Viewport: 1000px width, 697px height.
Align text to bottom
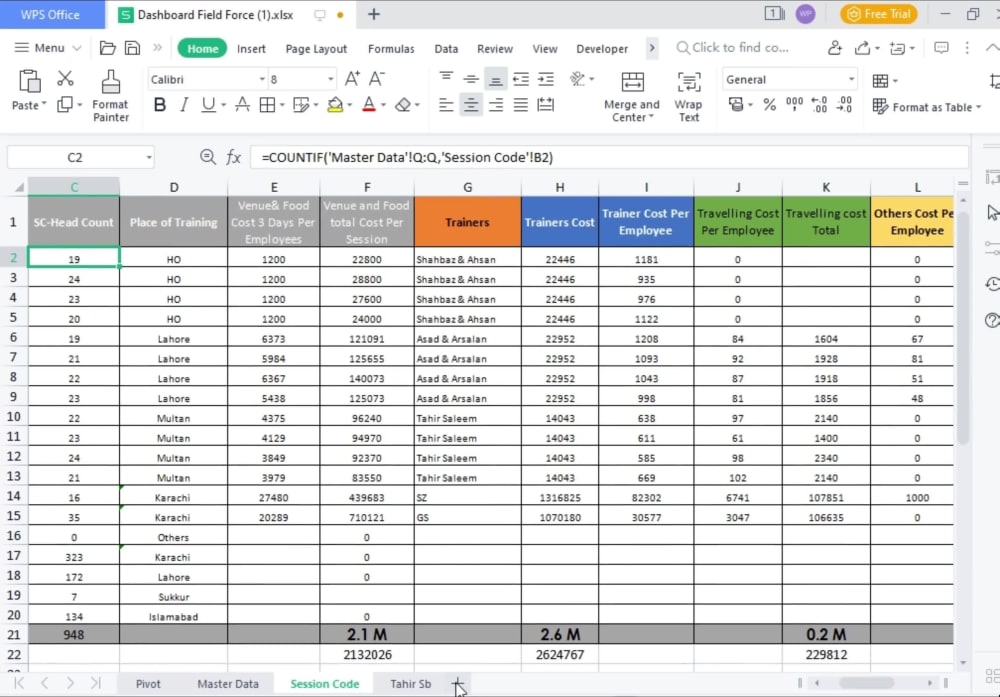point(495,79)
